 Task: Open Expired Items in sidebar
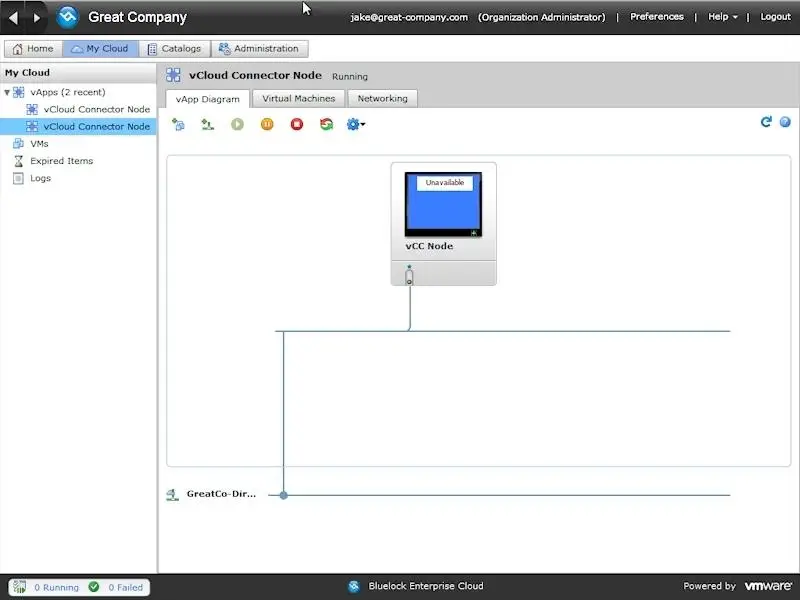coord(62,161)
